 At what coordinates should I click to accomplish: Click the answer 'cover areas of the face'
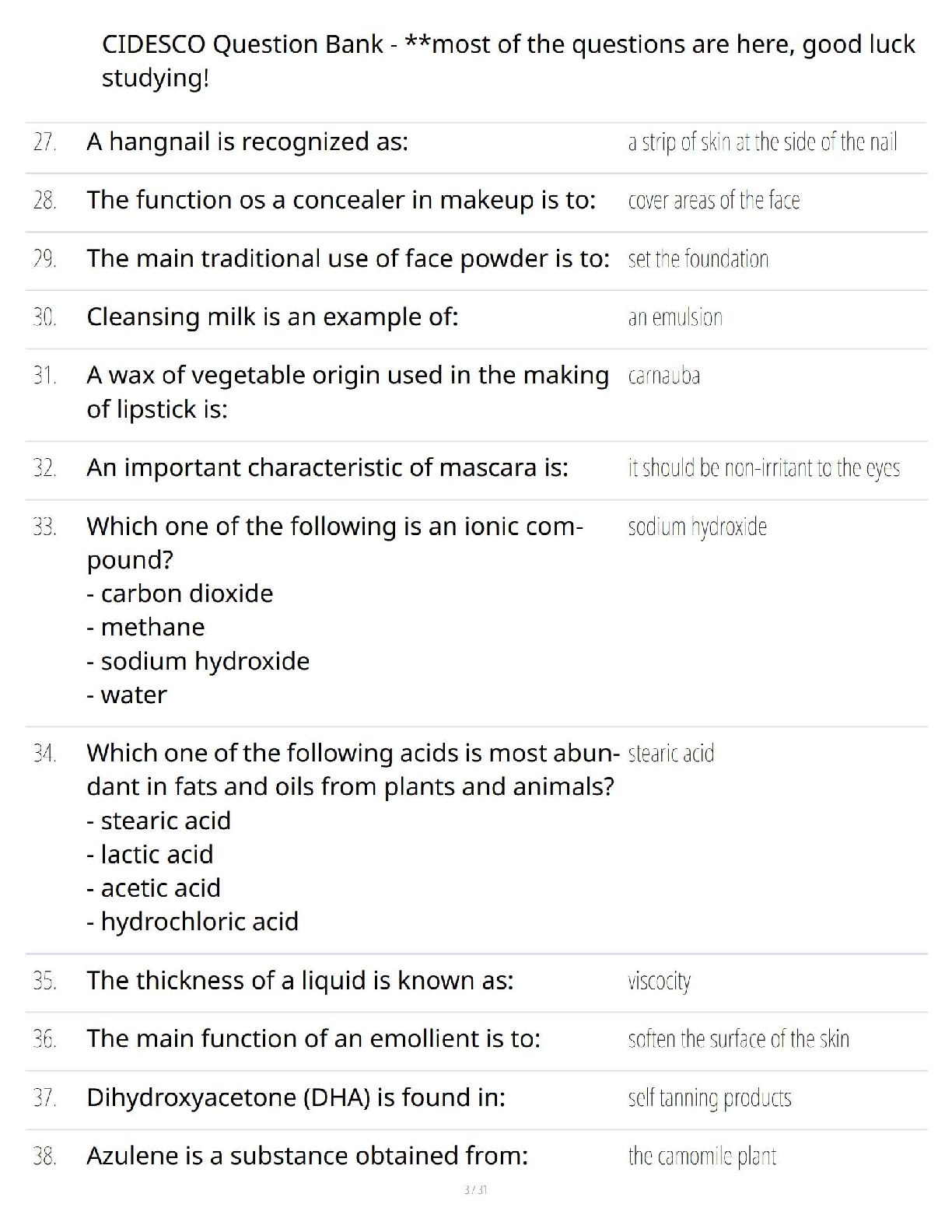click(x=713, y=201)
